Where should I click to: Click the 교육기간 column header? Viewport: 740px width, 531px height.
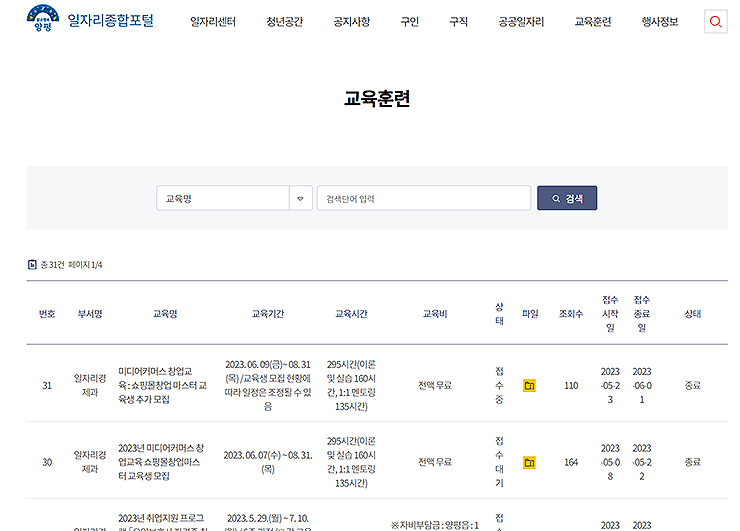(x=268, y=314)
